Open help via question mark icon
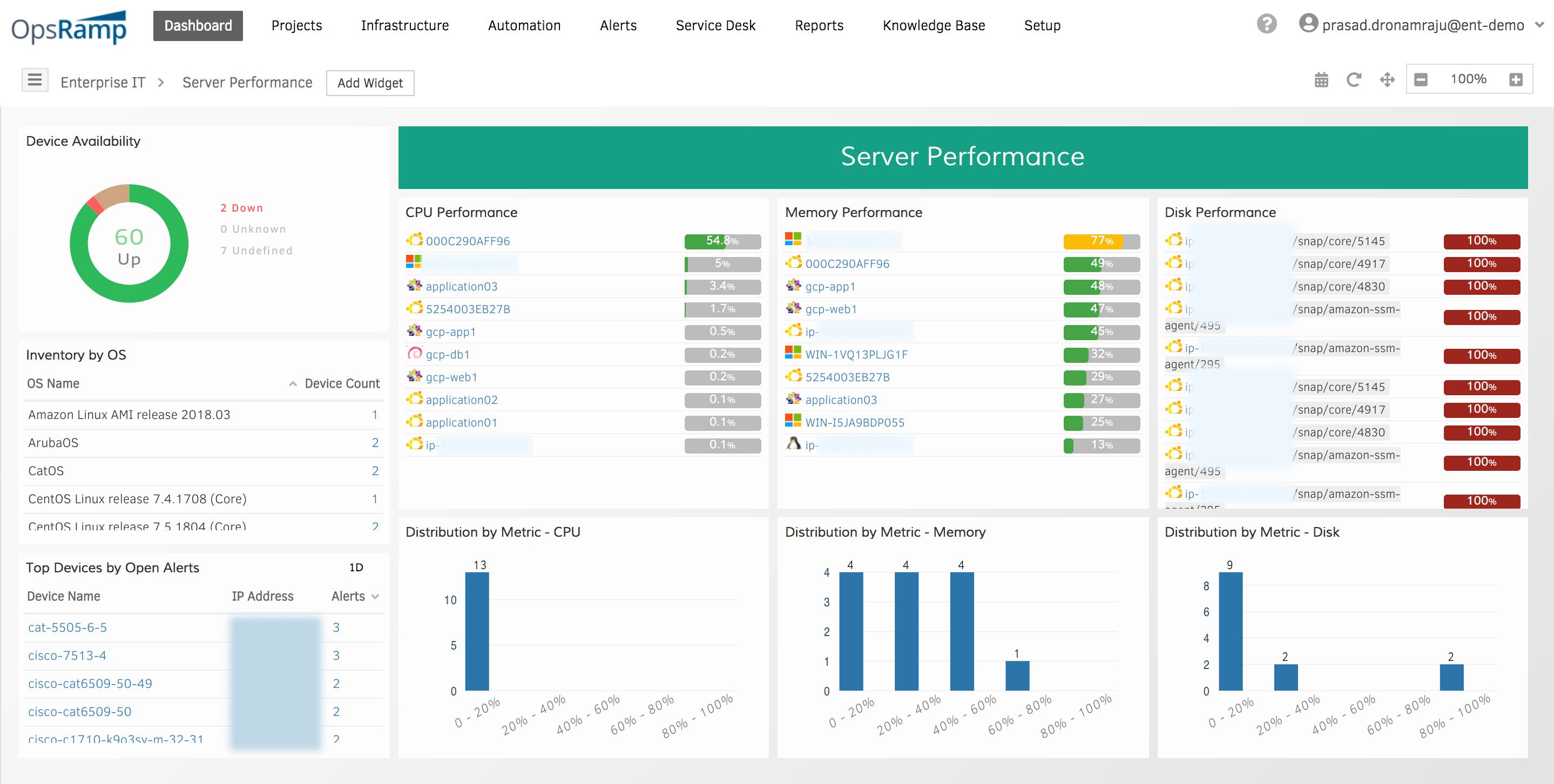This screenshot has width=1554, height=784. (x=1266, y=25)
